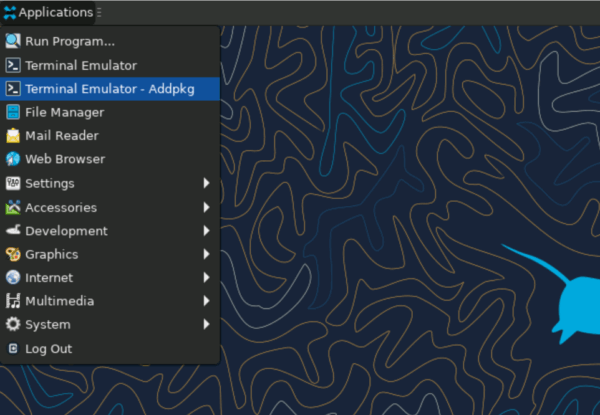The height and width of the screenshot is (415, 600).
Task: Expand the Internet submenu arrow
Action: pyautogui.click(x=207, y=277)
